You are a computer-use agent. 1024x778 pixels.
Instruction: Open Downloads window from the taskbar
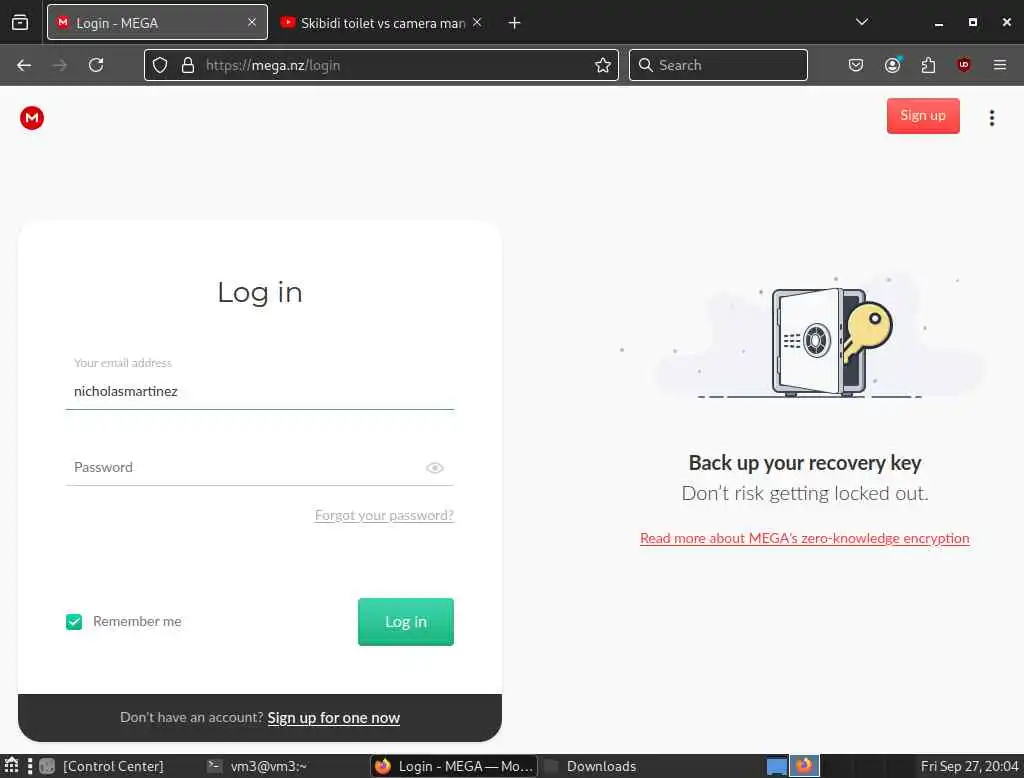tap(591, 766)
